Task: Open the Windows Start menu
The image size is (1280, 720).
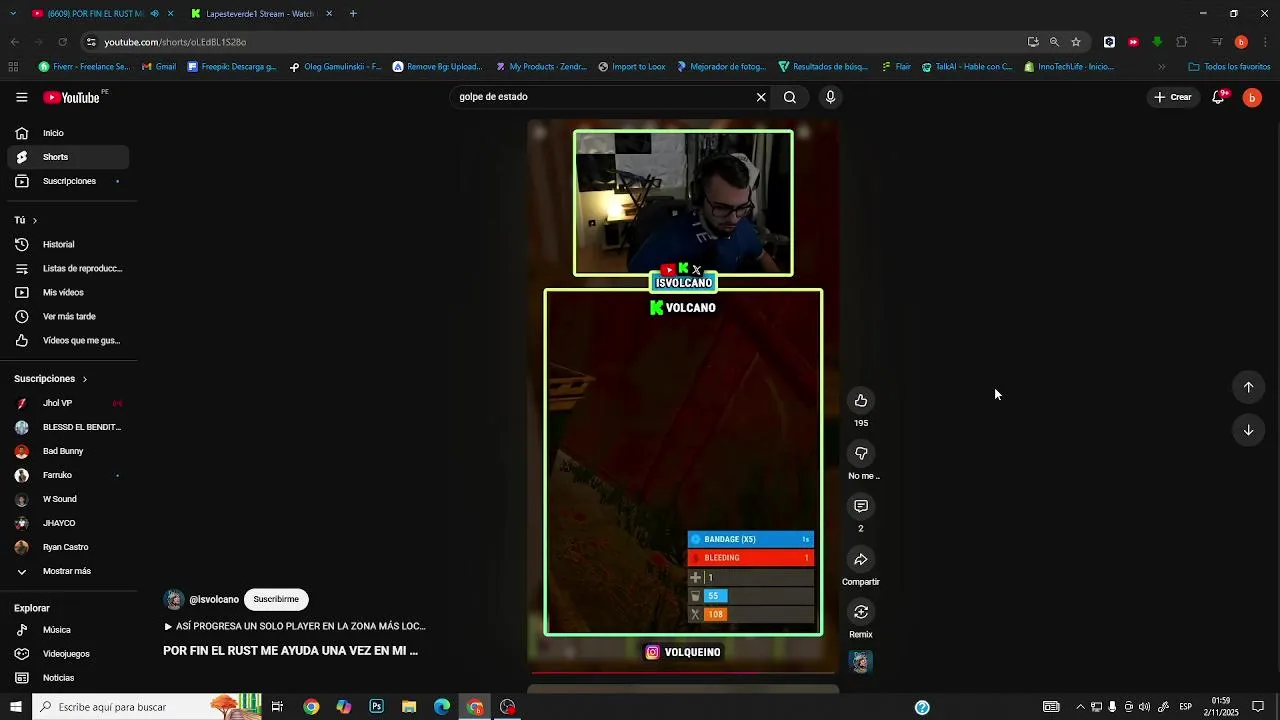Action: click(15, 707)
